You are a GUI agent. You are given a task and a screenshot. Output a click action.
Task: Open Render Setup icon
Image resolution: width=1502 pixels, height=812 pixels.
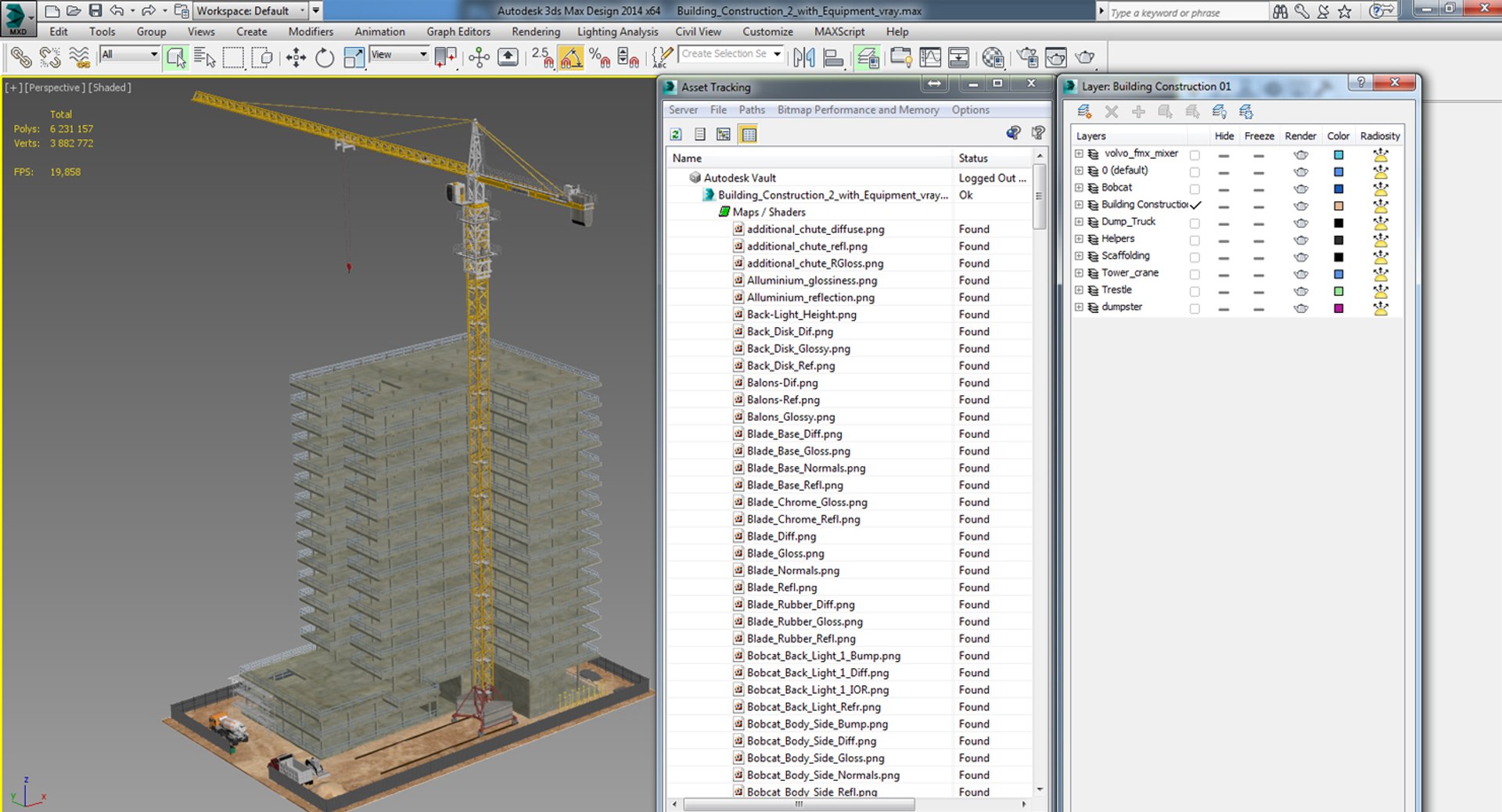(1027, 57)
